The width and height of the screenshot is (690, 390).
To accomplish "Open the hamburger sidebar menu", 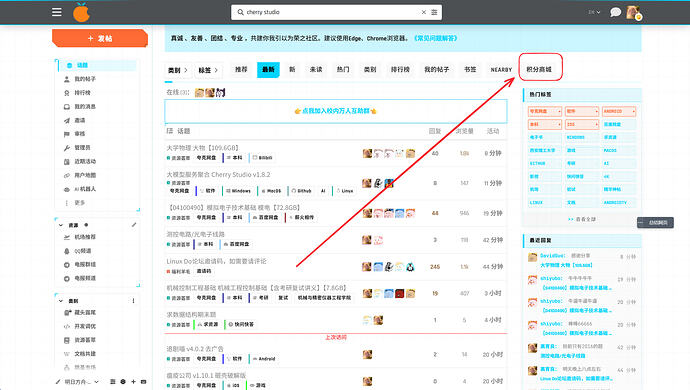I will pos(57,12).
